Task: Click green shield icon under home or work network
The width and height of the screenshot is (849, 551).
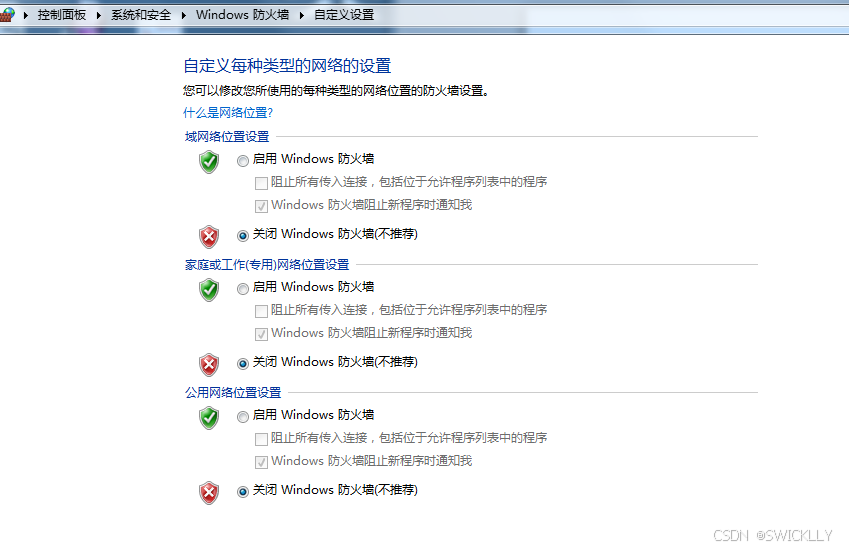Action: [x=209, y=290]
